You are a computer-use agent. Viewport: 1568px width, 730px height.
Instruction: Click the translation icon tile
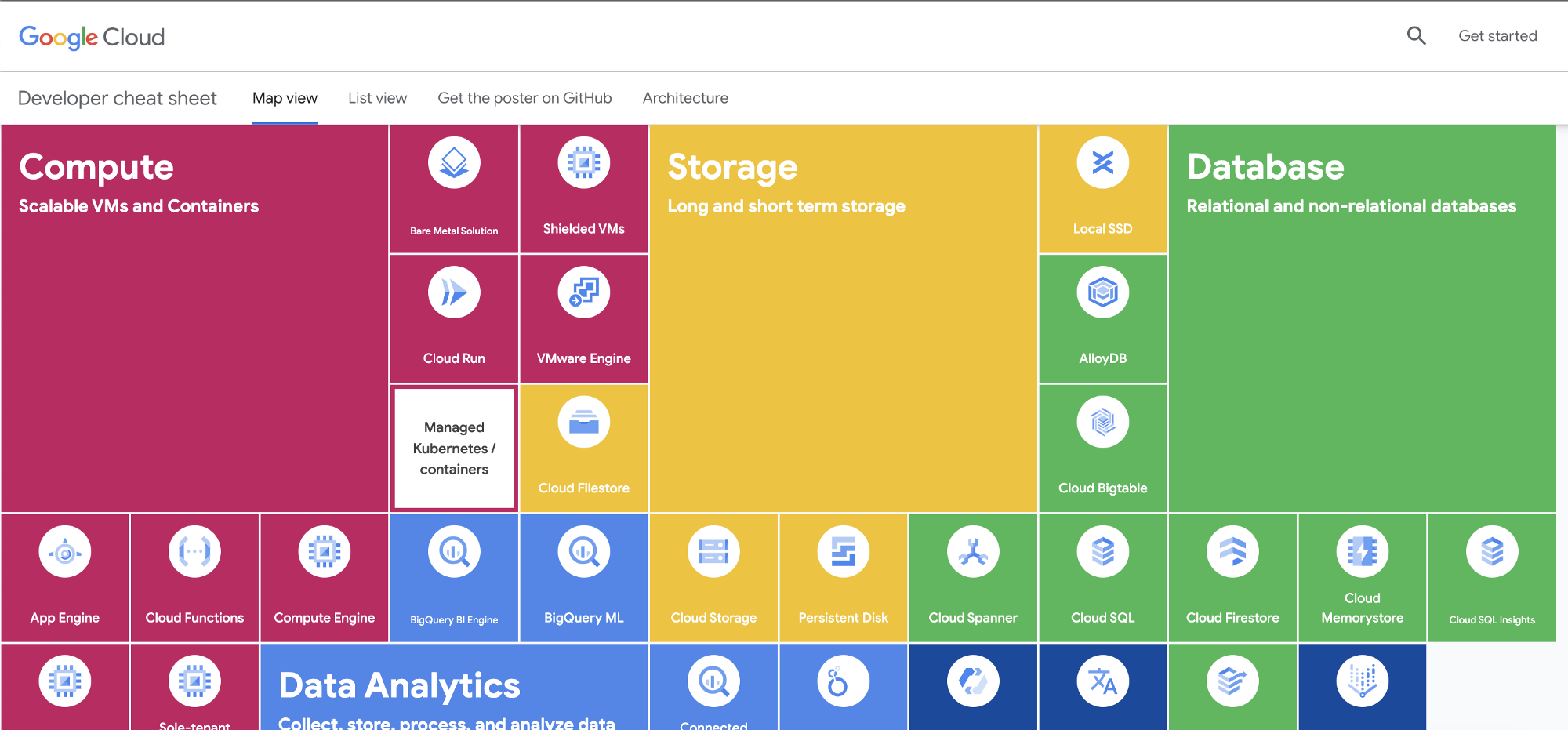(x=1103, y=681)
